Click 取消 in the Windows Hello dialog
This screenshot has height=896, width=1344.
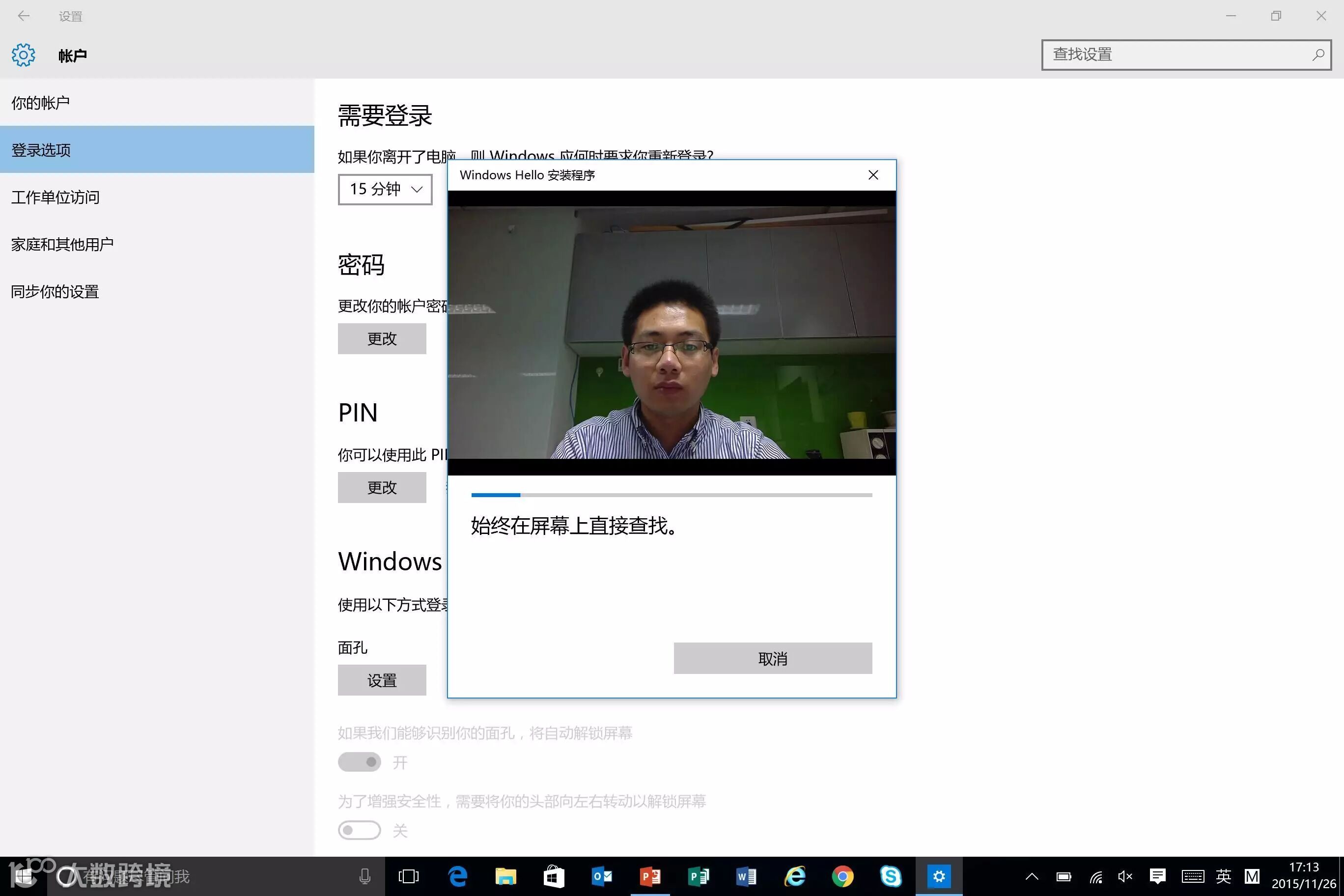pyautogui.click(x=772, y=658)
